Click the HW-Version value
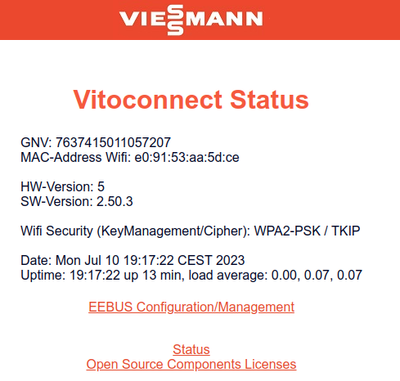The image size is (400, 381). tap(101, 186)
